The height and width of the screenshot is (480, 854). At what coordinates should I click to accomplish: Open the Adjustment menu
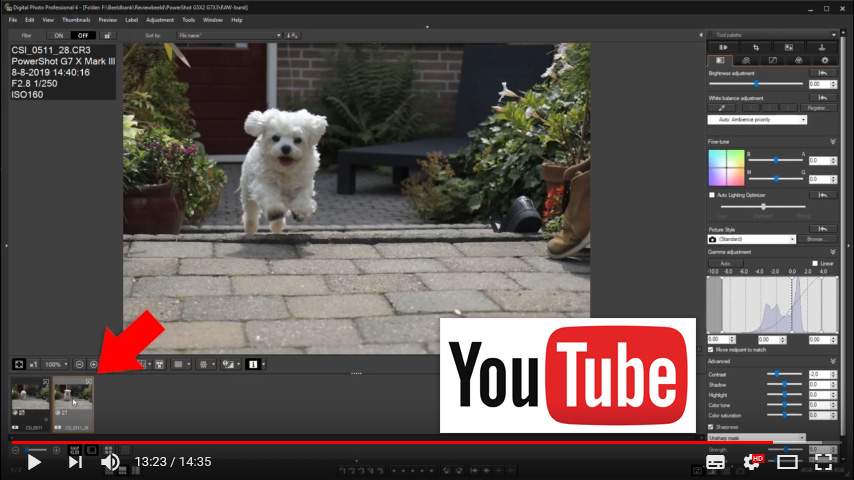coord(159,19)
